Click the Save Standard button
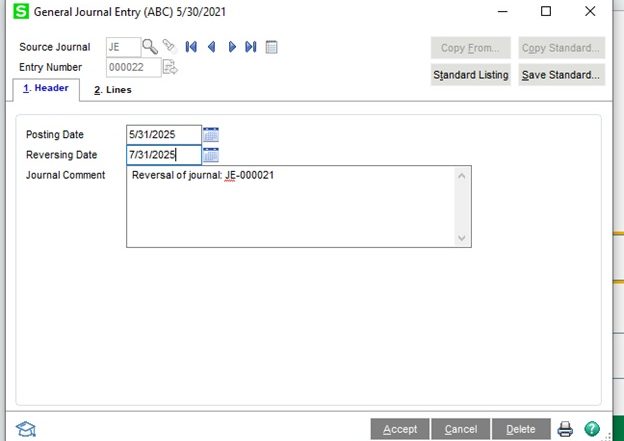The image size is (624, 441). click(x=561, y=75)
